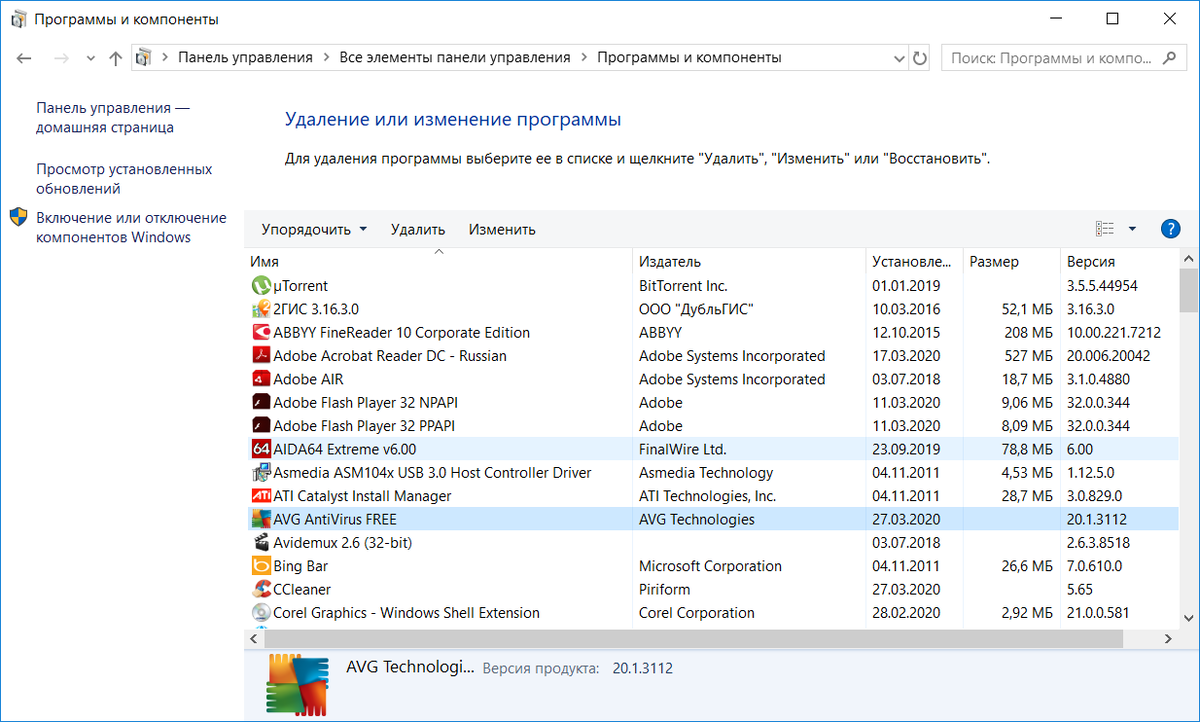The height and width of the screenshot is (722, 1200).
Task: Click Adobe Flash Player 32 NPAPI icon
Action: click(260, 403)
